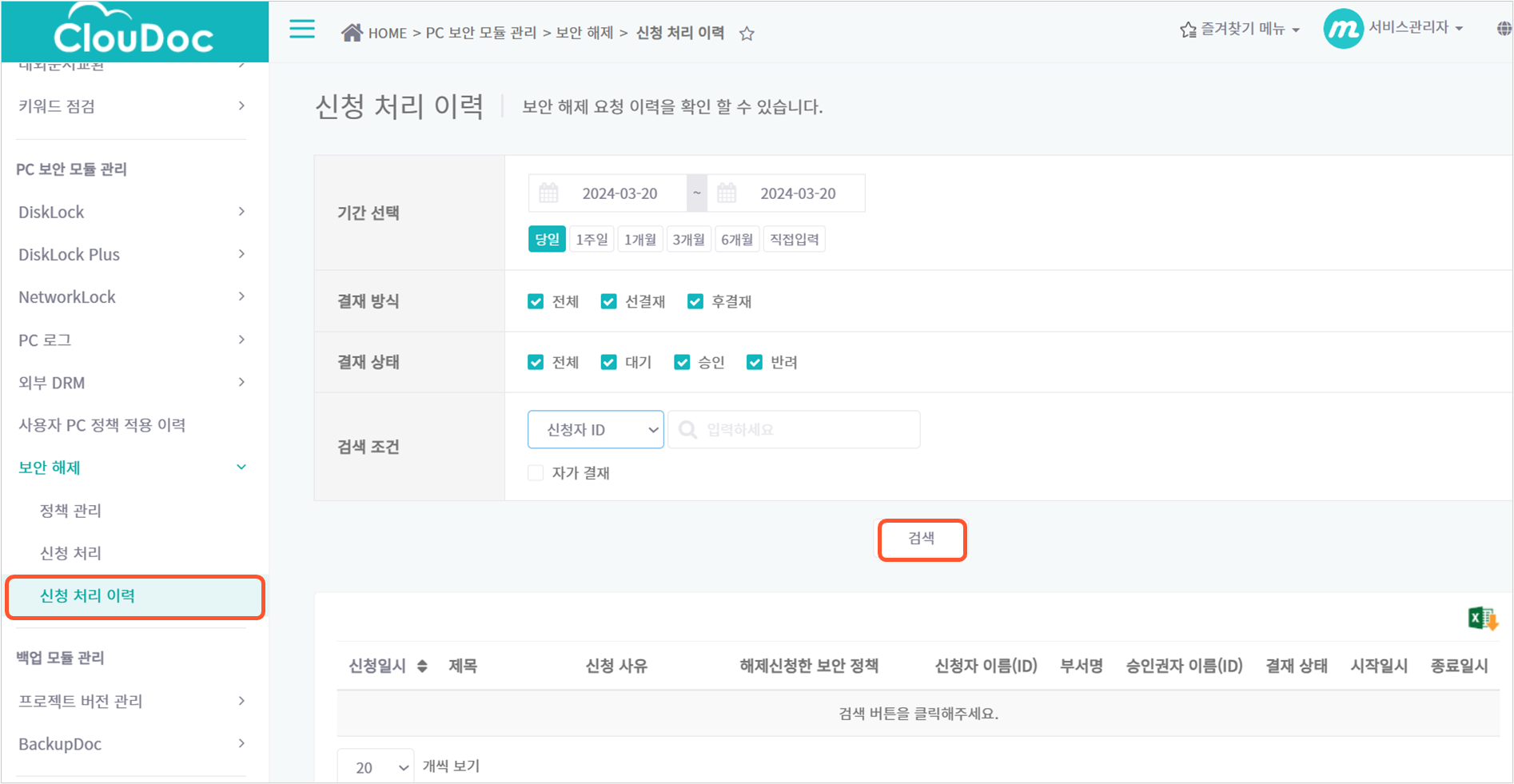The width and height of the screenshot is (1514, 784).
Task: Select 당일 period button
Action: [547, 239]
